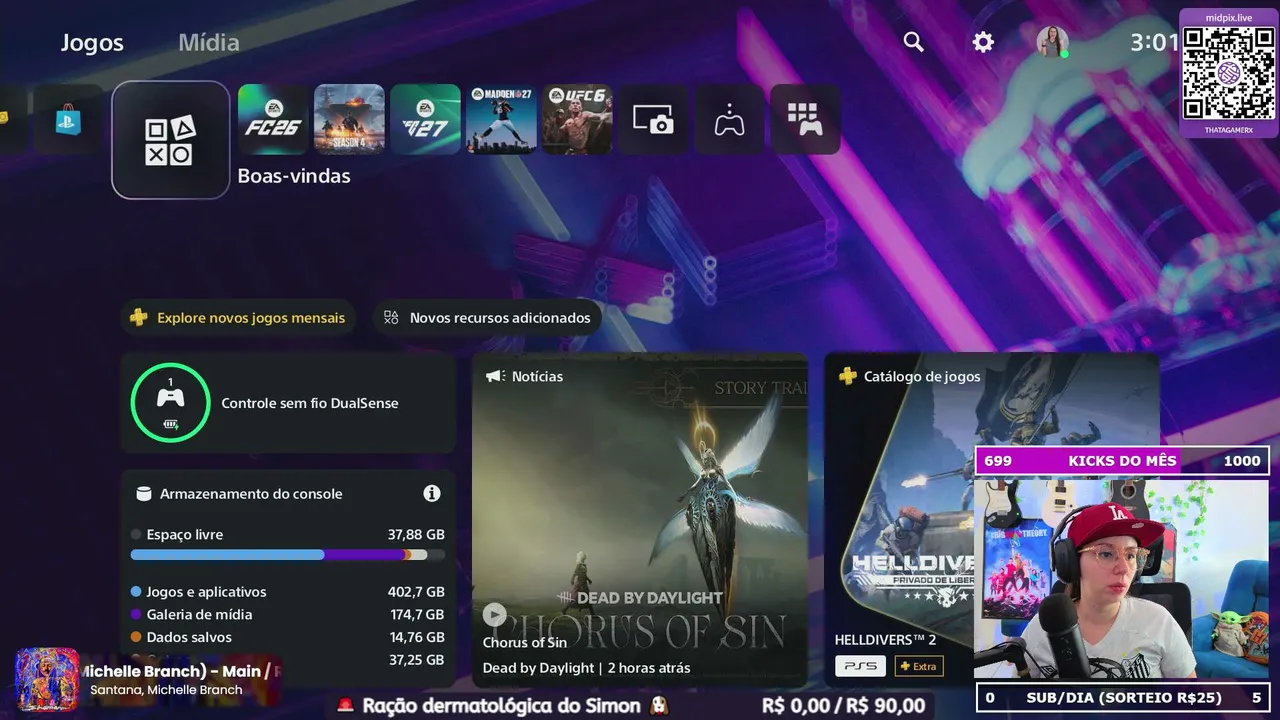The height and width of the screenshot is (720, 1280).
Task: Click the PS5 platform badge
Action: click(860, 666)
